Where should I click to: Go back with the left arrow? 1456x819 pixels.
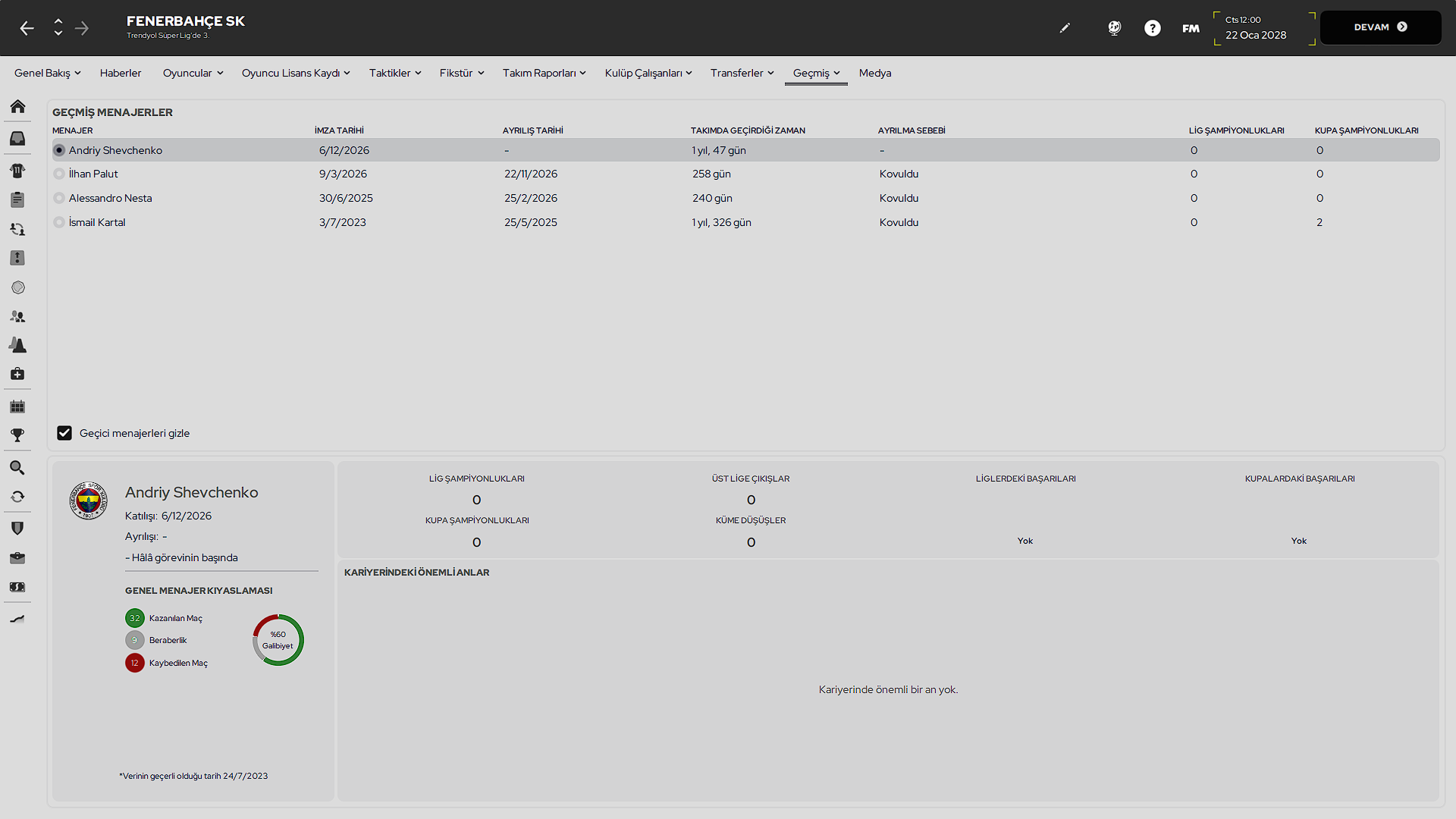click(x=27, y=28)
